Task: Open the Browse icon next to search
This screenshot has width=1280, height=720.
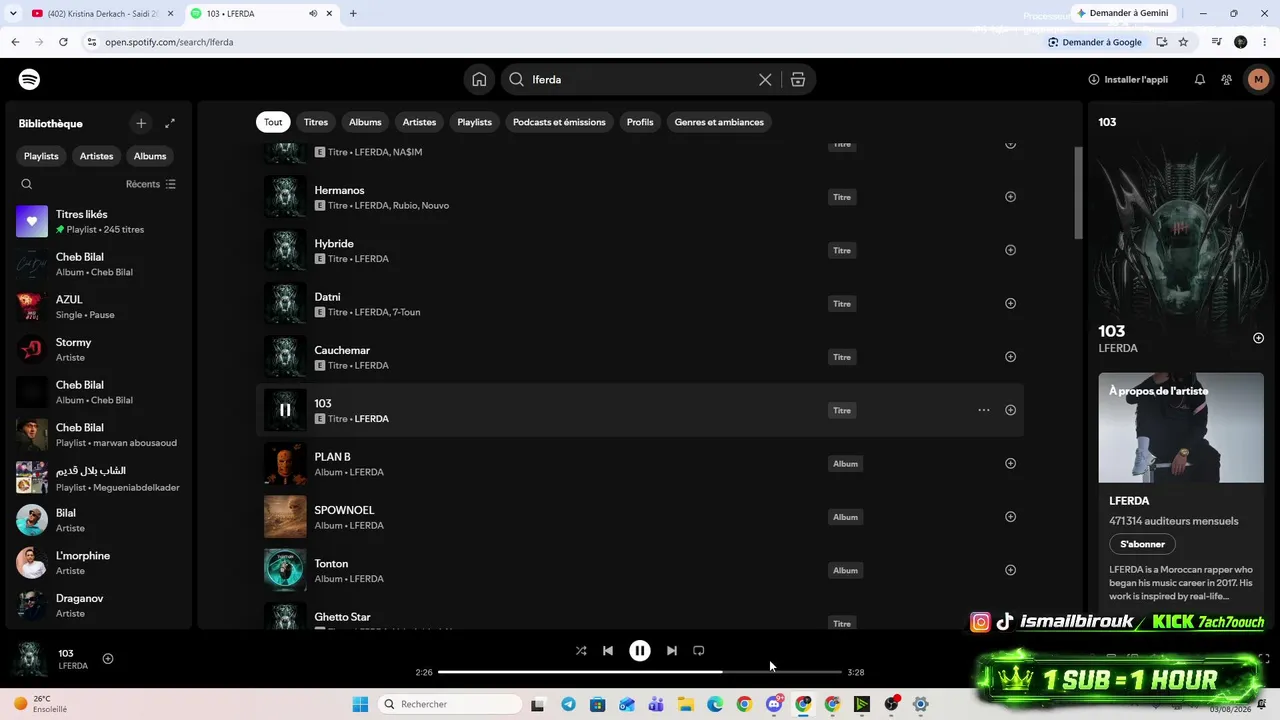Action: [x=798, y=80]
